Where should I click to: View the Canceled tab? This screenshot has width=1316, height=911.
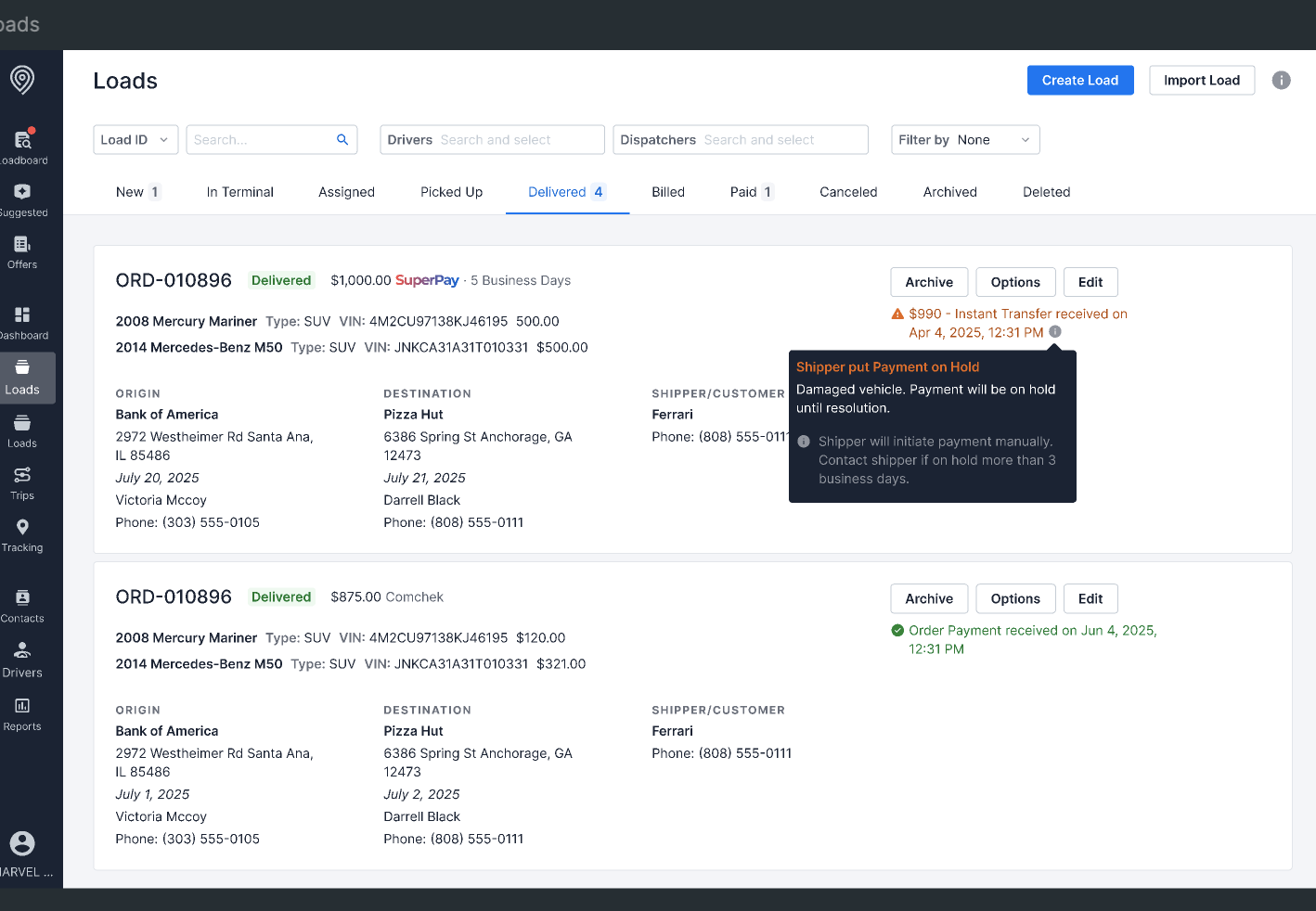[848, 192]
